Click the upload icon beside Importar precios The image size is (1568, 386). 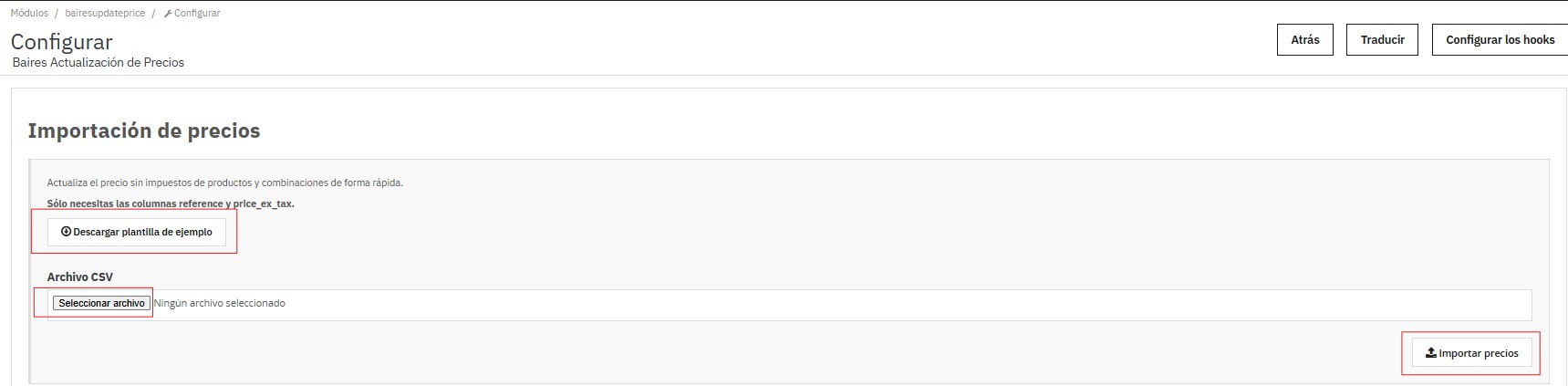(1431, 353)
